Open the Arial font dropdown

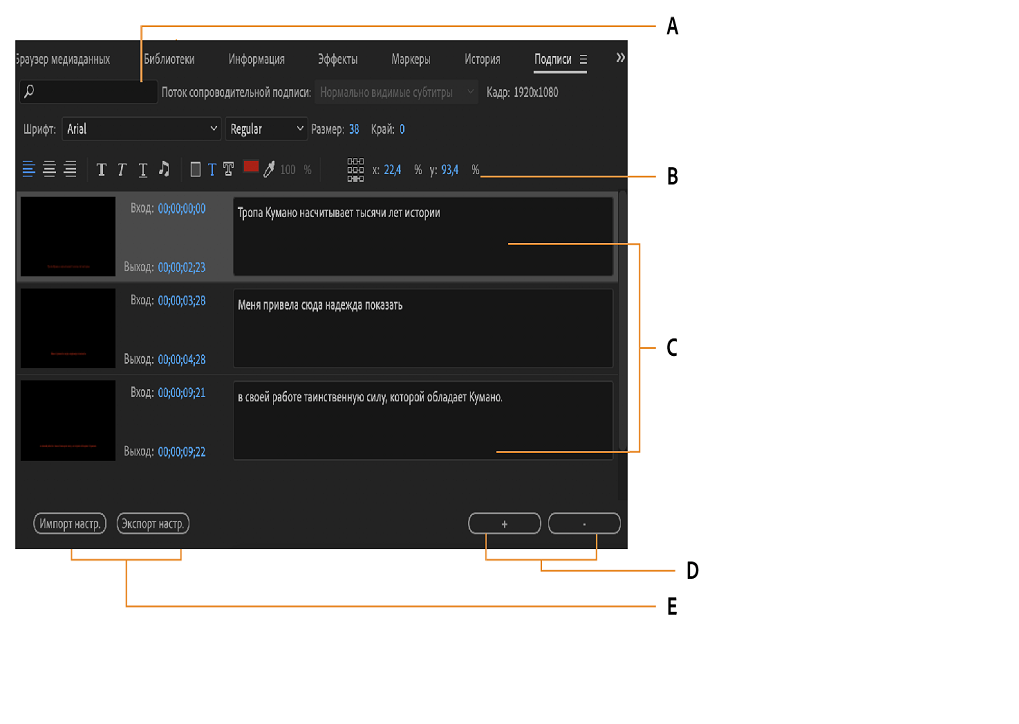tap(141, 129)
